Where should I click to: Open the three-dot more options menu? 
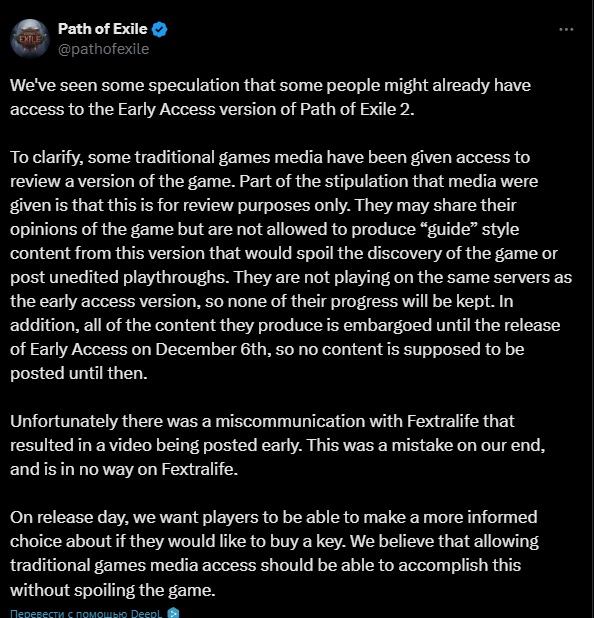566,29
